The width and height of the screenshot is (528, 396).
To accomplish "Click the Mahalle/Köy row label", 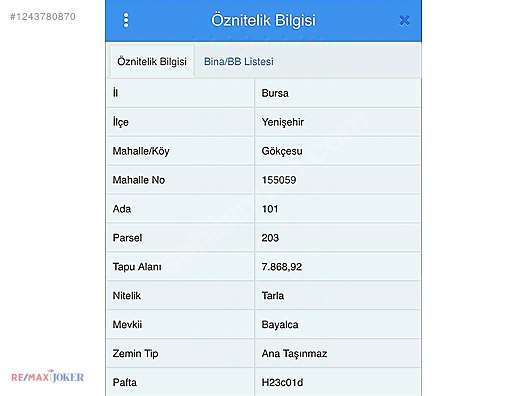I will coord(141,151).
